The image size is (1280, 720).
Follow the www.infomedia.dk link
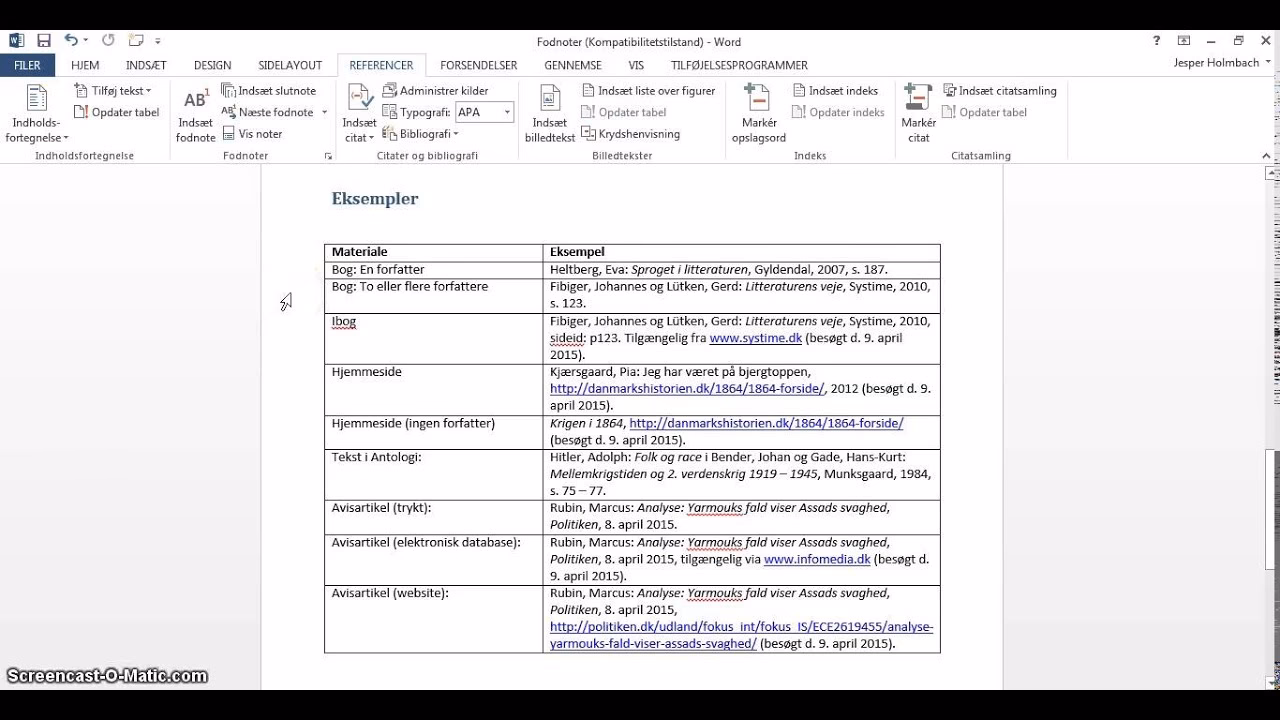[x=816, y=559]
